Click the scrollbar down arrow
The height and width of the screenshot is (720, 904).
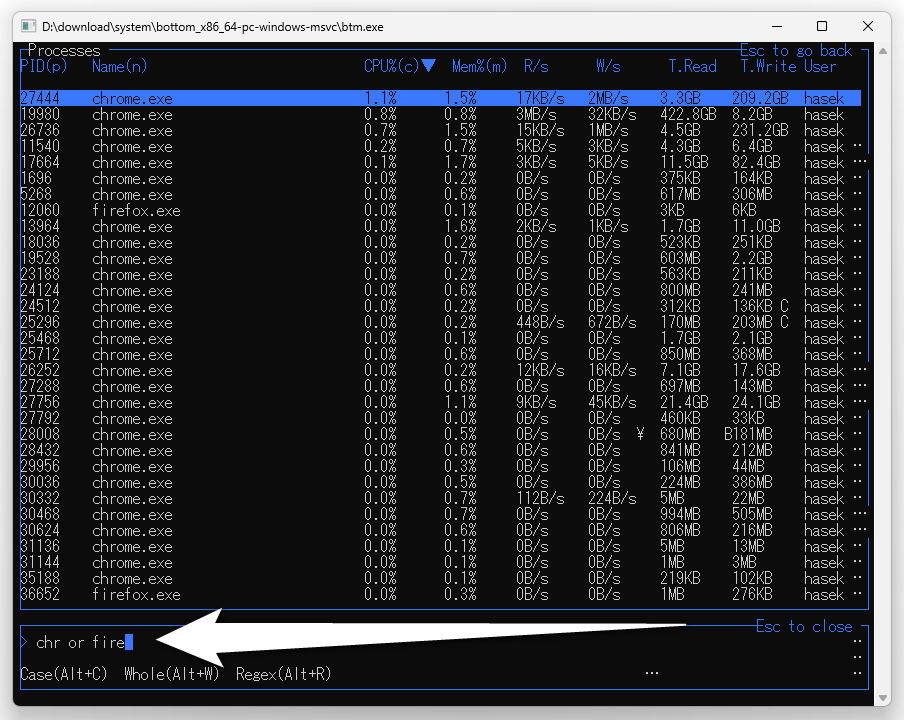pyautogui.click(x=883, y=698)
